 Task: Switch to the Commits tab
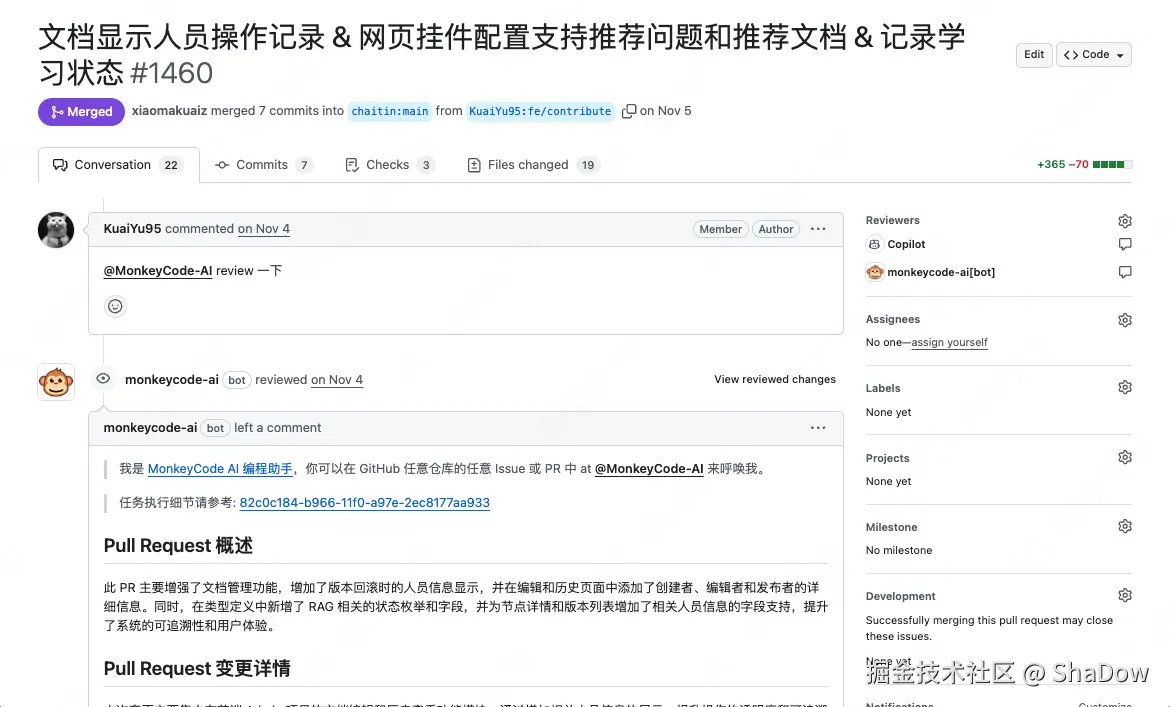tap(263, 165)
